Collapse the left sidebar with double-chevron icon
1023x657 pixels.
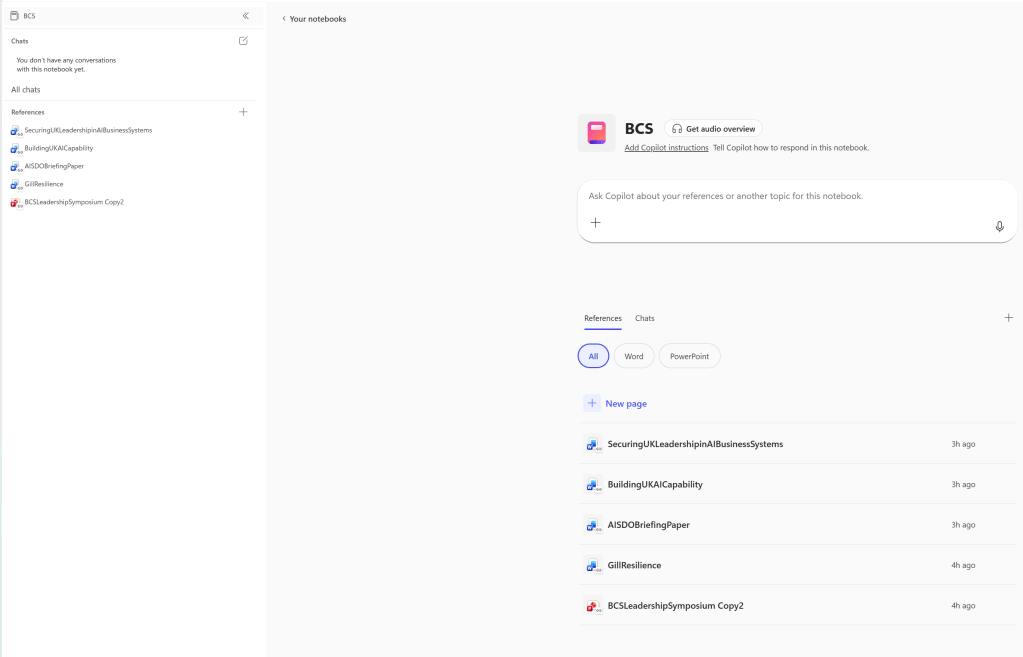[x=246, y=16]
